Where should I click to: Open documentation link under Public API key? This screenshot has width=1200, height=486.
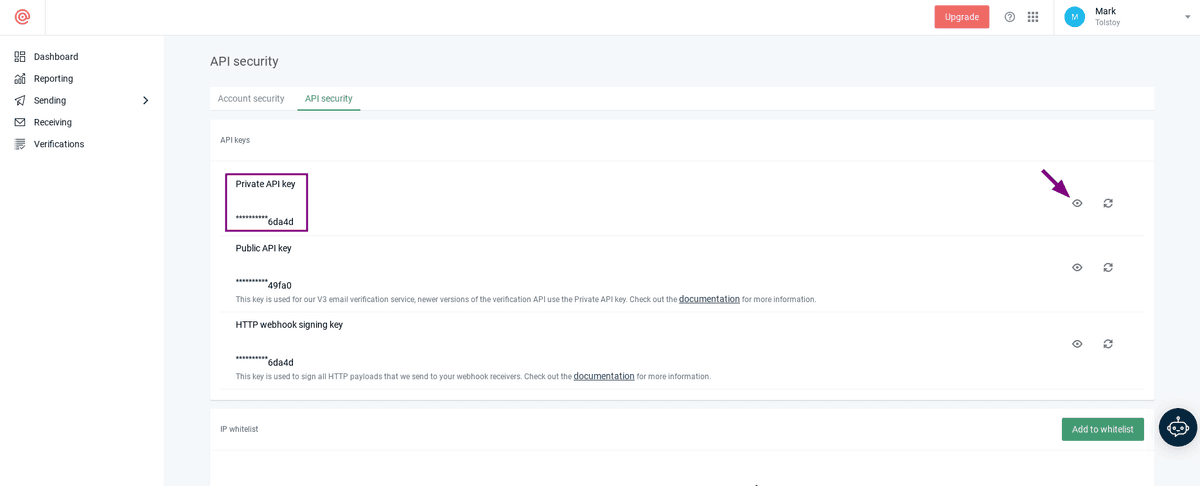pos(709,299)
